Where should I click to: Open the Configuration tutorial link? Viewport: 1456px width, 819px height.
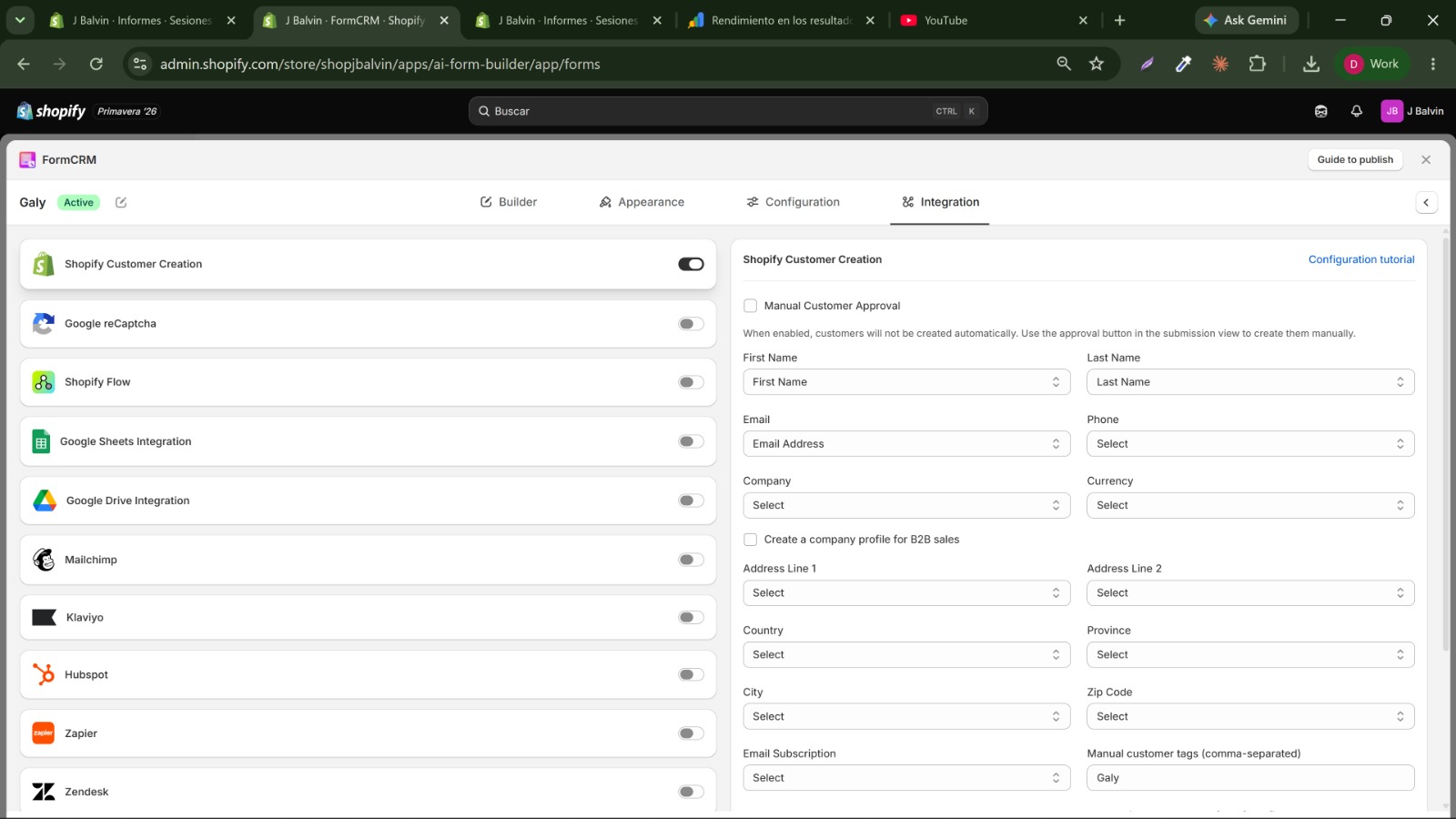click(1361, 259)
